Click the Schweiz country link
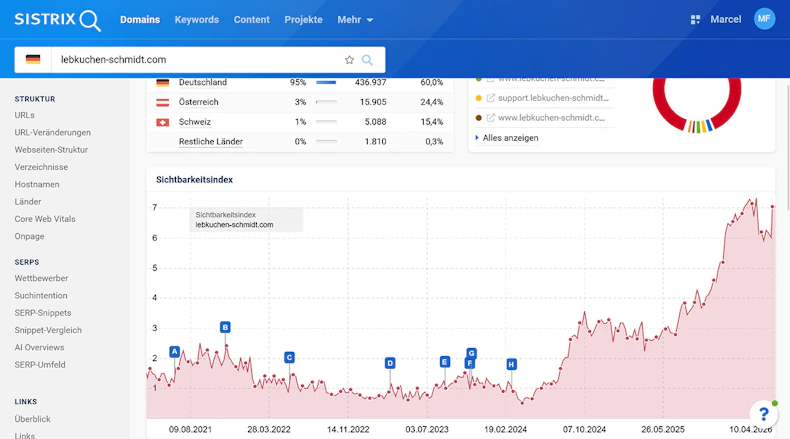790x439 pixels. point(194,122)
